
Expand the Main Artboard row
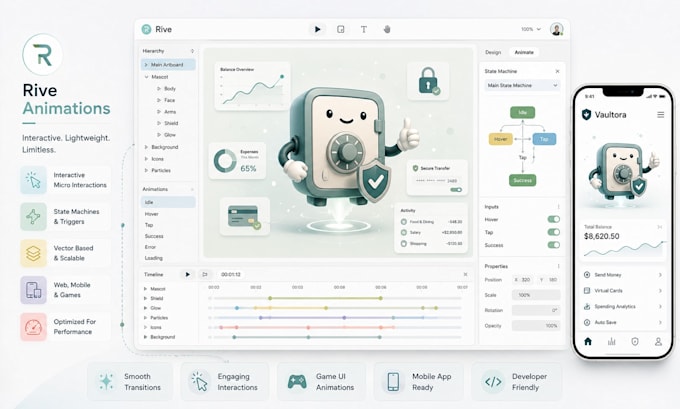point(146,65)
